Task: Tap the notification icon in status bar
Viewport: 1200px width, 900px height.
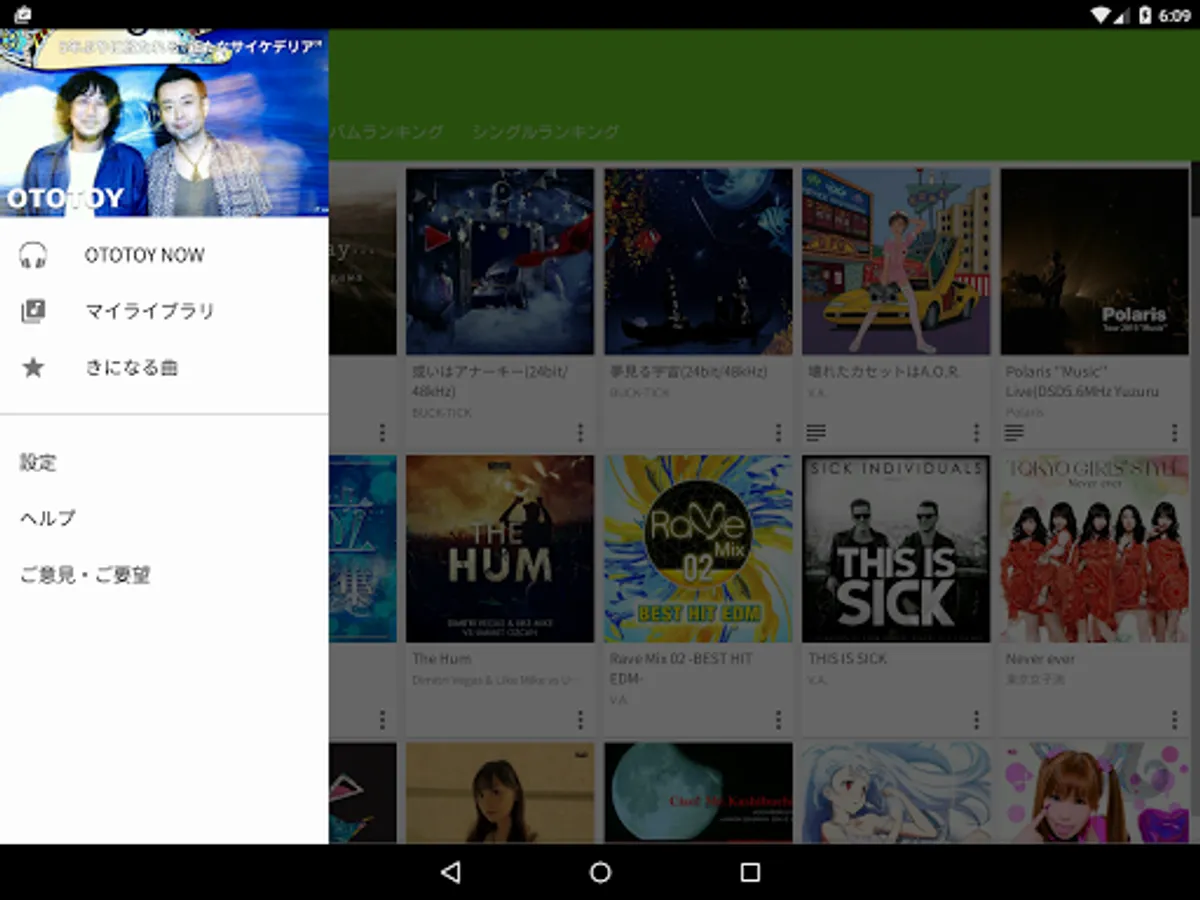Action: pos(22,14)
